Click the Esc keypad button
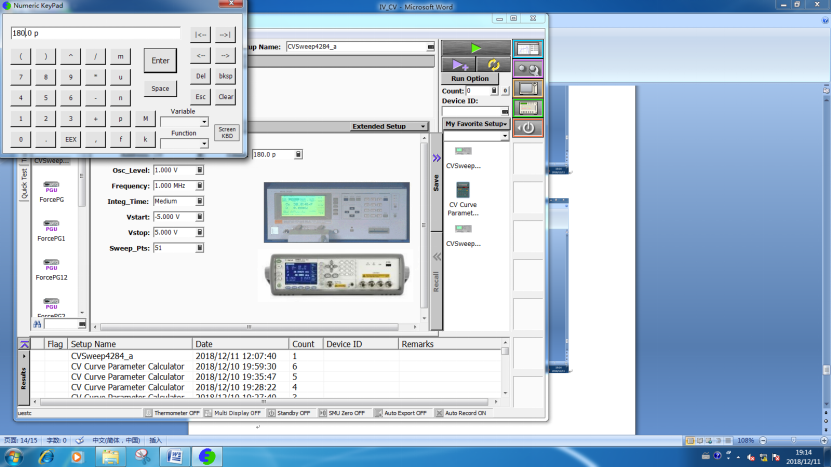 pyautogui.click(x=200, y=96)
